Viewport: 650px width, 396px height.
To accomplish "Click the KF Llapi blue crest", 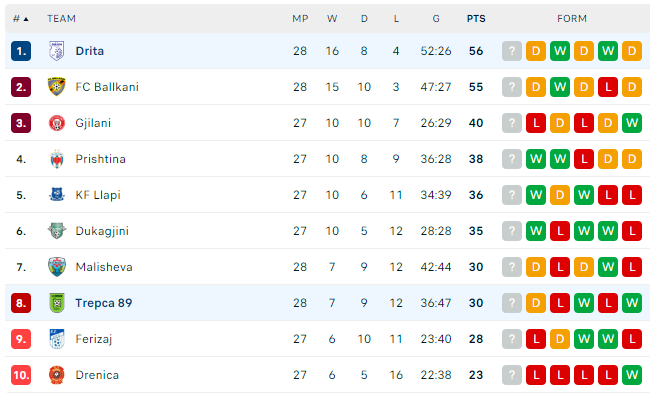I will pyautogui.click(x=57, y=195).
